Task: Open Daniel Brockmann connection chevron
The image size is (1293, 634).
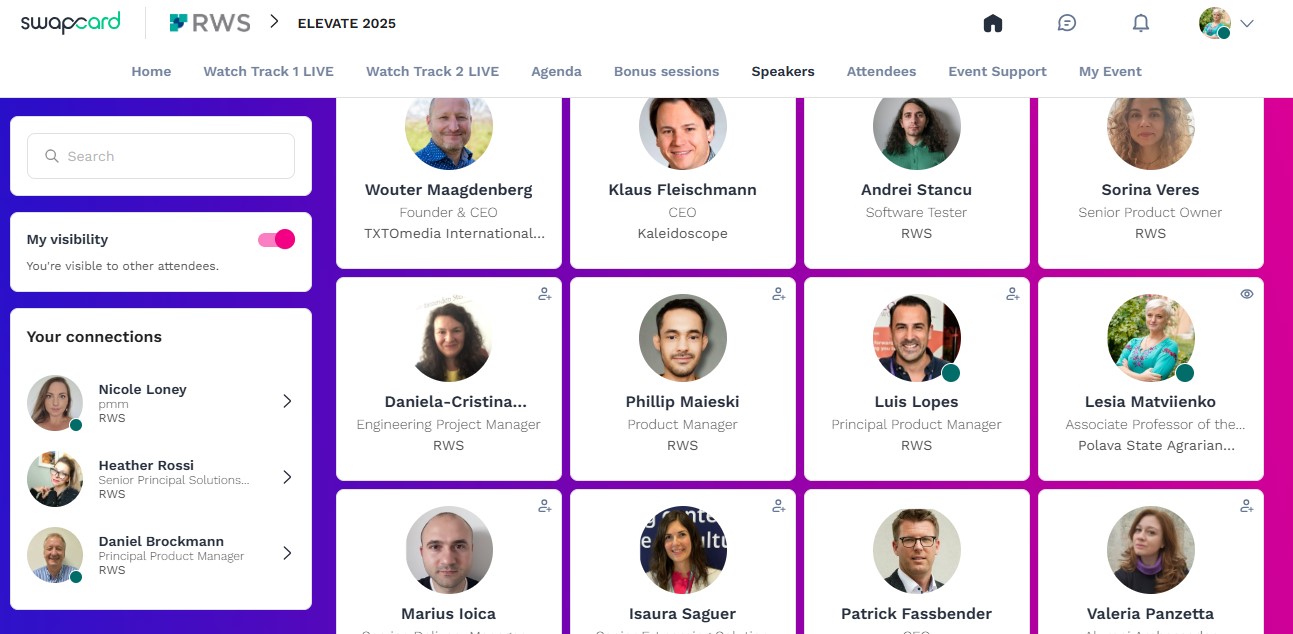Action: pos(287,553)
